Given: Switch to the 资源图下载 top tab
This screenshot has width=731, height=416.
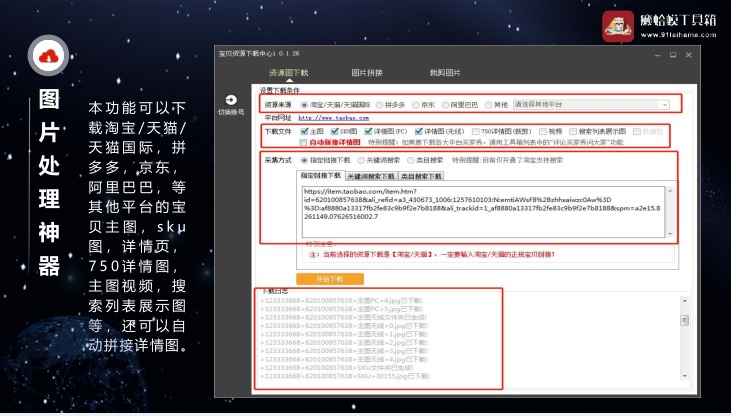Looking at the screenshot, I should coord(289,73).
